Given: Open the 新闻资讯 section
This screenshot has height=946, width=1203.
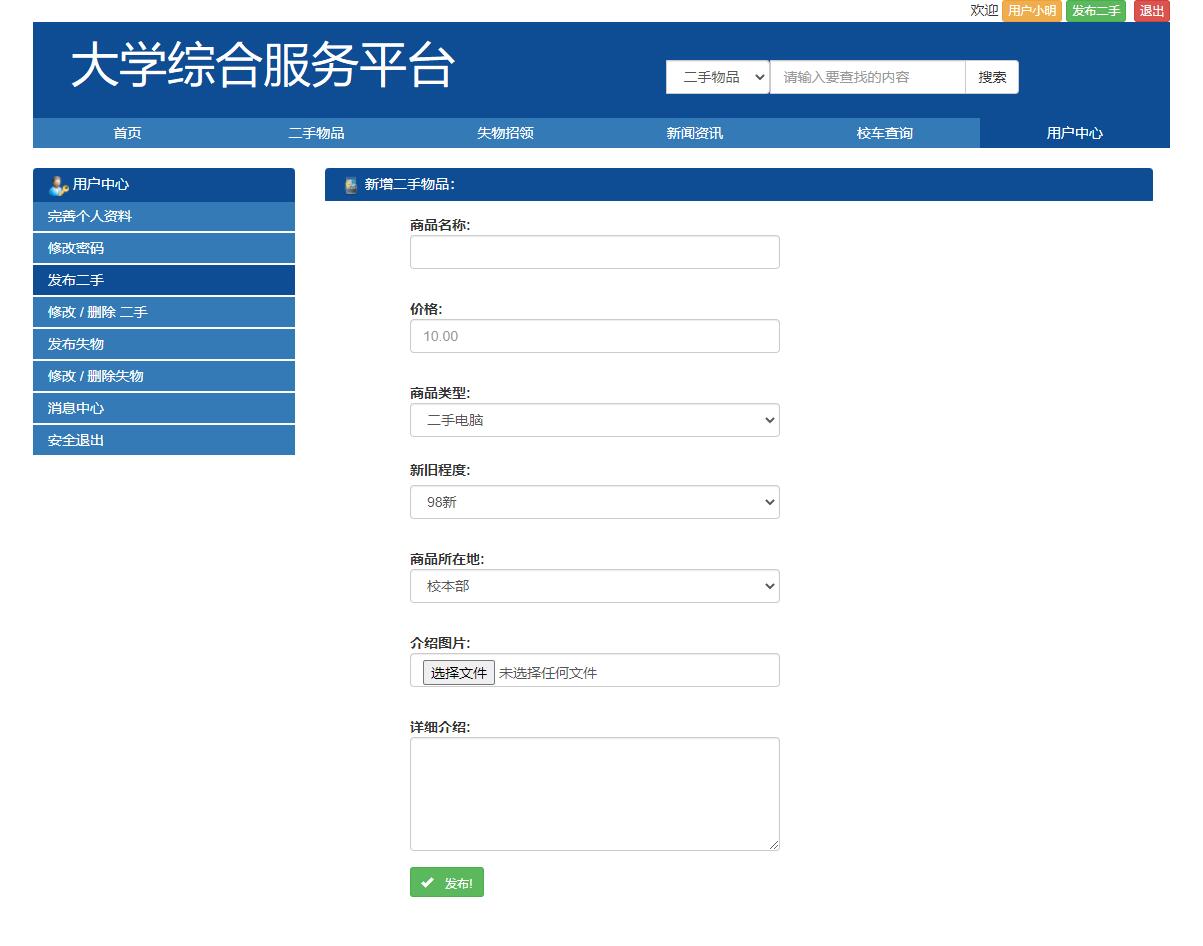Looking at the screenshot, I should point(694,132).
